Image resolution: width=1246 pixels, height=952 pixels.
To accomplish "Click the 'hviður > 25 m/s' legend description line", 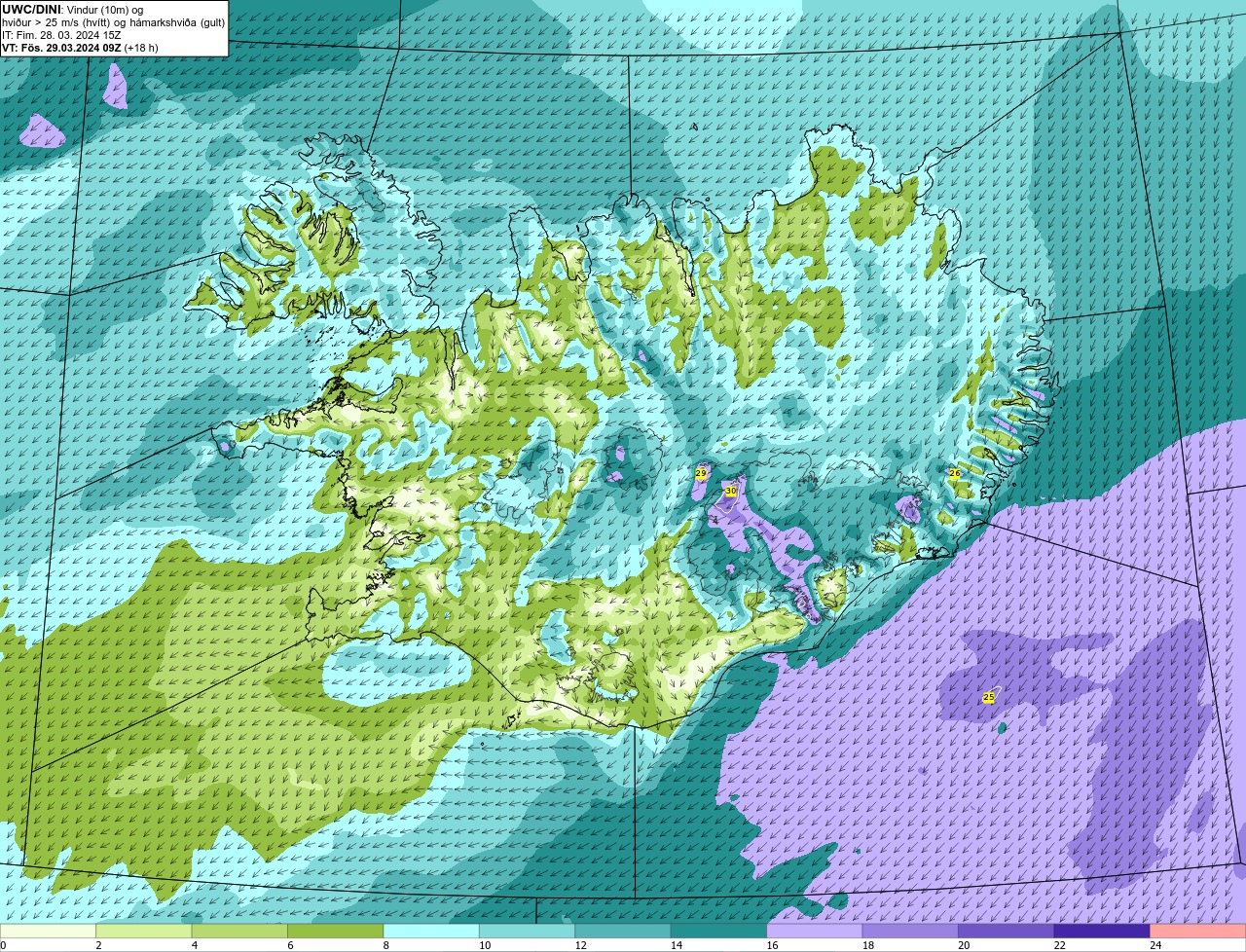I will (113, 22).
